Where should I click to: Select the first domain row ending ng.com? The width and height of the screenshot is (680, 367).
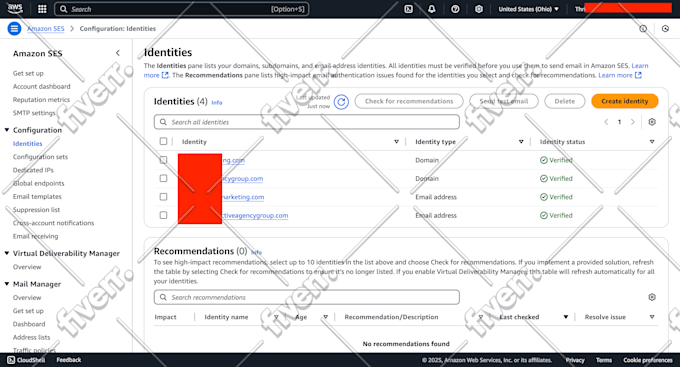click(x=163, y=160)
